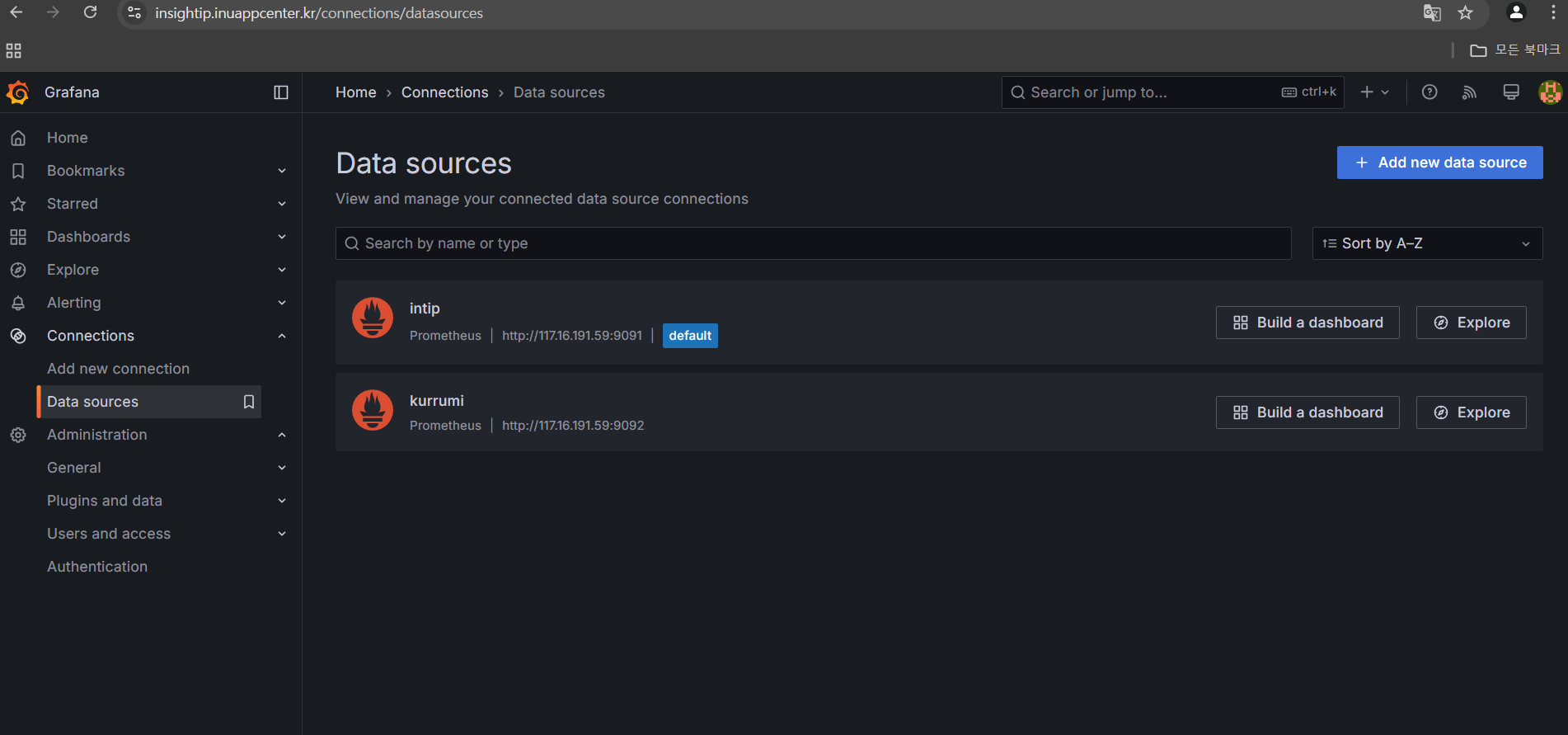The height and width of the screenshot is (735, 1568).
Task: Open Dashboards in sidebar menu
Action: coord(88,237)
